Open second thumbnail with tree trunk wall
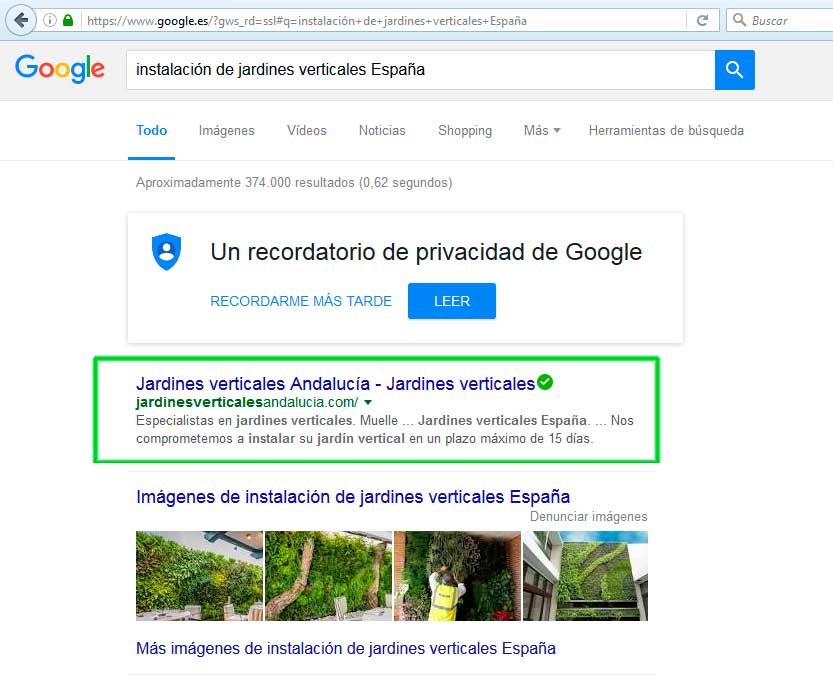Image resolution: width=833 pixels, height=676 pixels. pos(328,576)
